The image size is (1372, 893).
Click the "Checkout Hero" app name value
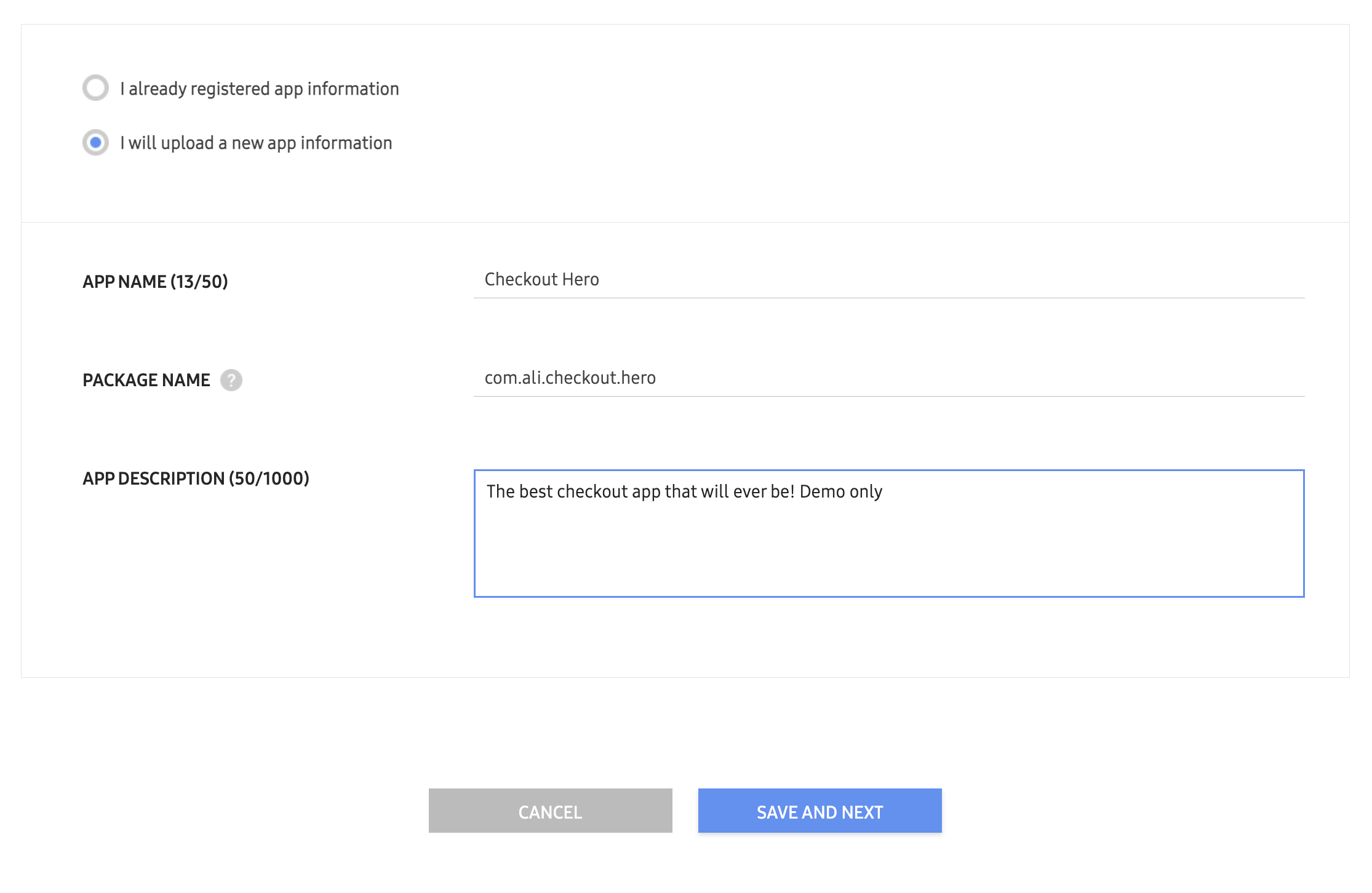point(541,279)
